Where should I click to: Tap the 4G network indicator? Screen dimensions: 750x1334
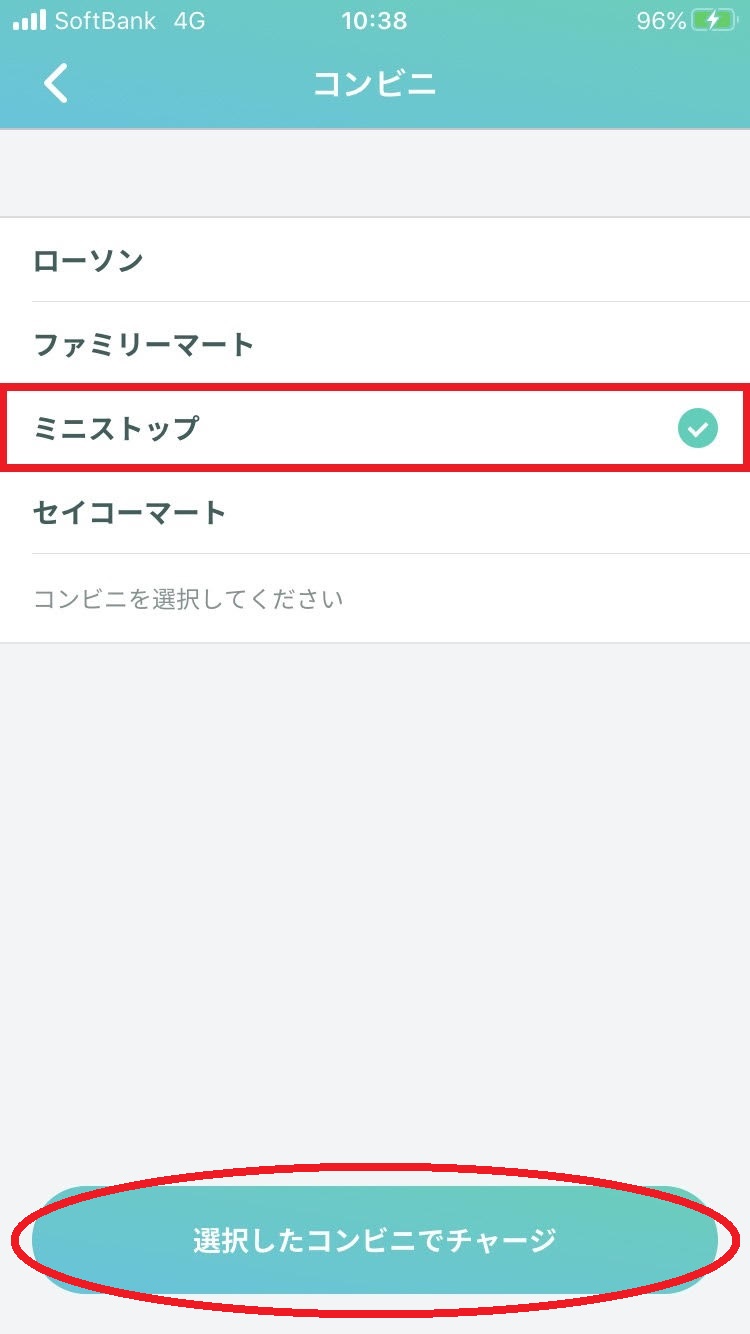pyautogui.click(x=189, y=21)
